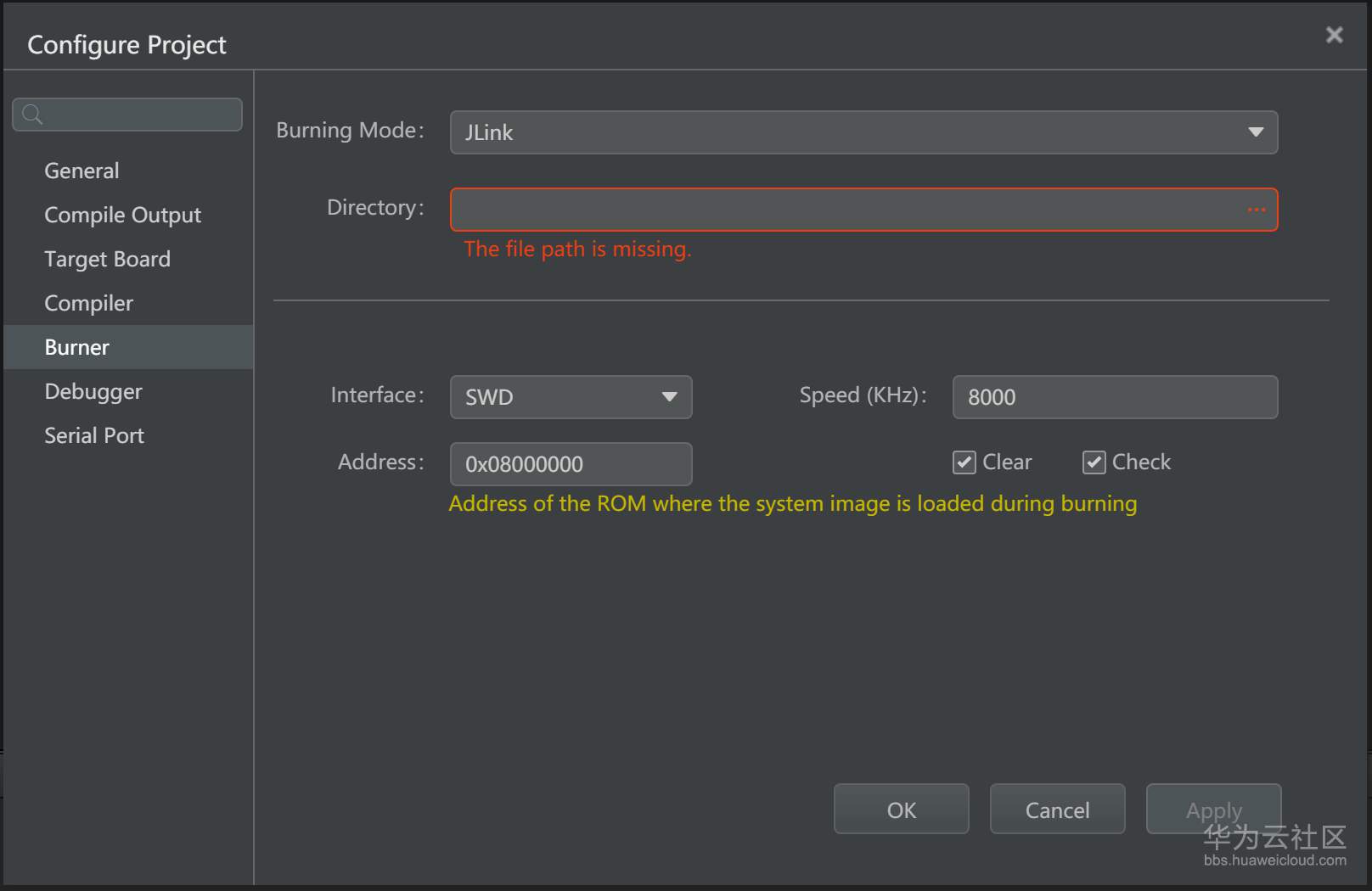This screenshot has width=1372, height=891.
Task: Select the Burner settings page
Action: click(76, 347)
